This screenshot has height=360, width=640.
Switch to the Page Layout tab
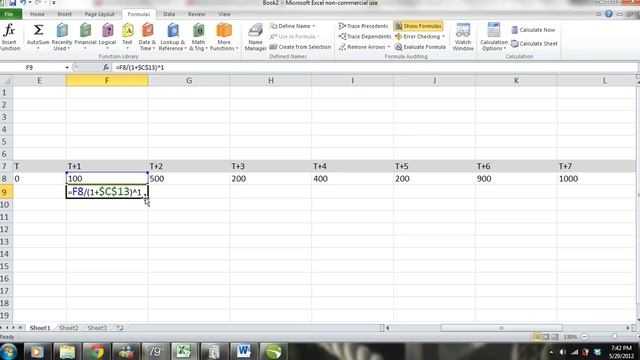pos(100,14)
